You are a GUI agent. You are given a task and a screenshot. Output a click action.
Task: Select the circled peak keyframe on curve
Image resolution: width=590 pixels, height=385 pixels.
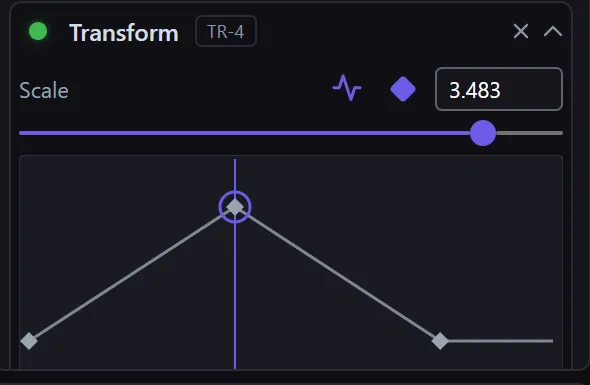pyautogui.click(x=235, y=207)
